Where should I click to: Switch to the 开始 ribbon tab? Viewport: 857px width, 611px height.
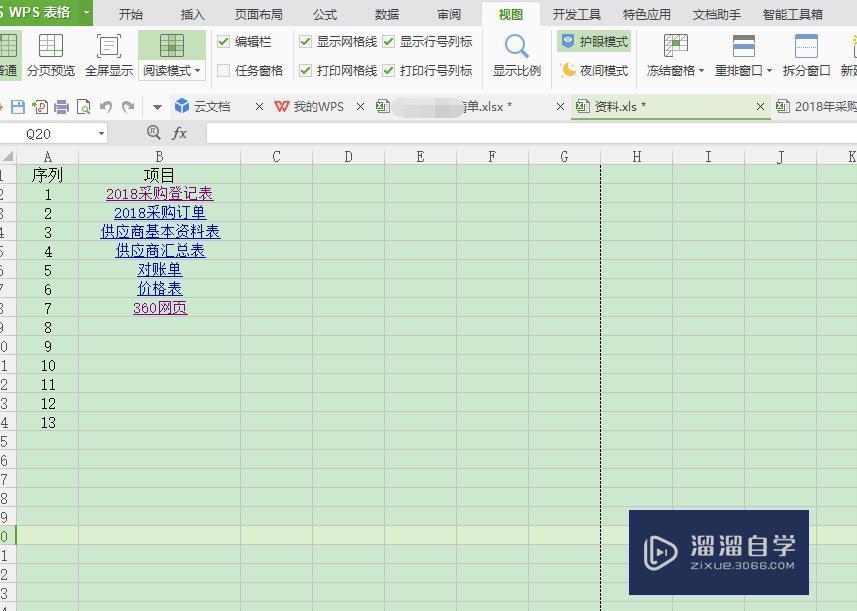pyautogui.click(x=132, y=14)
